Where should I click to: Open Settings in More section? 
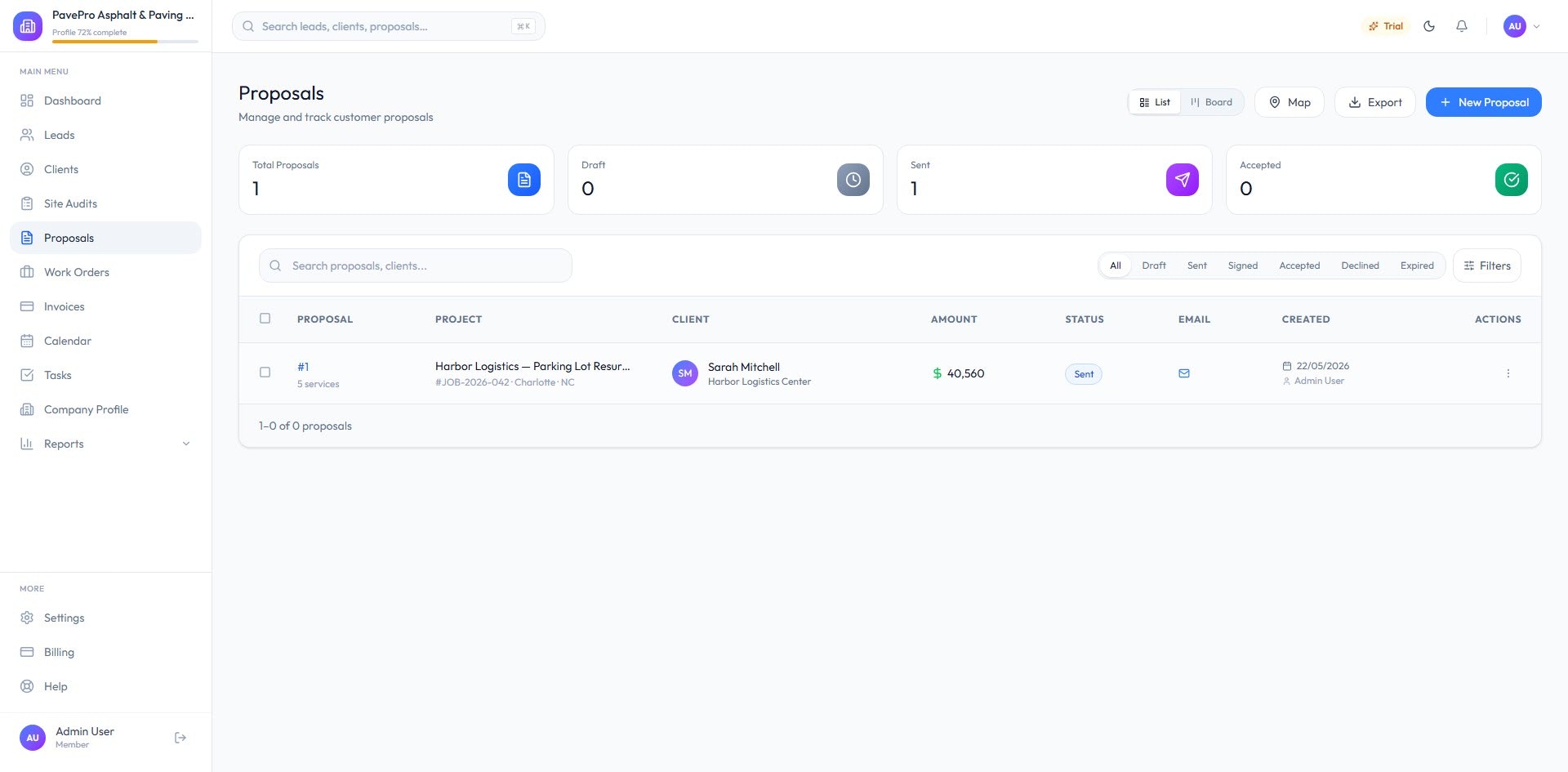[105, 618]
